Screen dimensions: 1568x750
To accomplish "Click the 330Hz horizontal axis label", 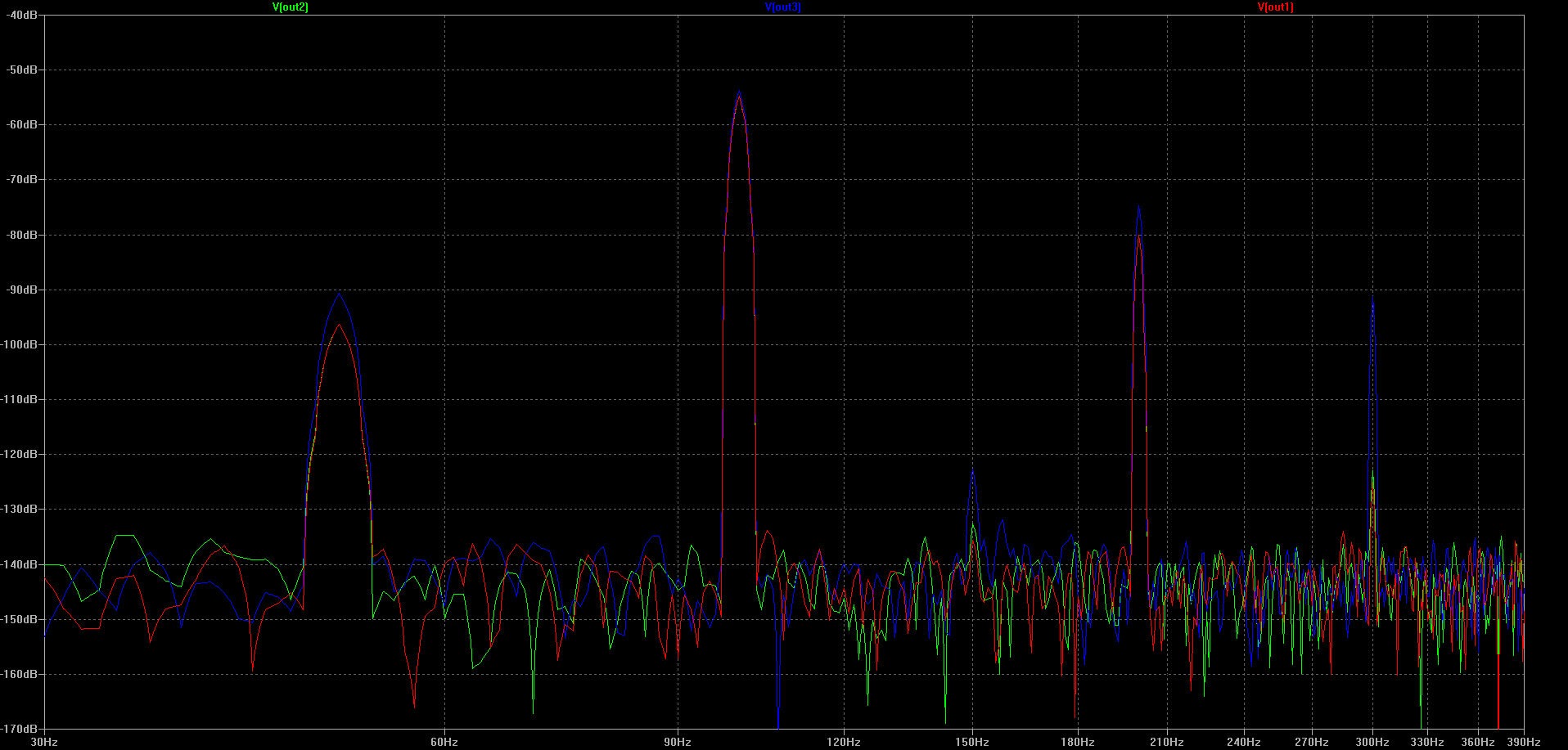I will [1427, 742].
